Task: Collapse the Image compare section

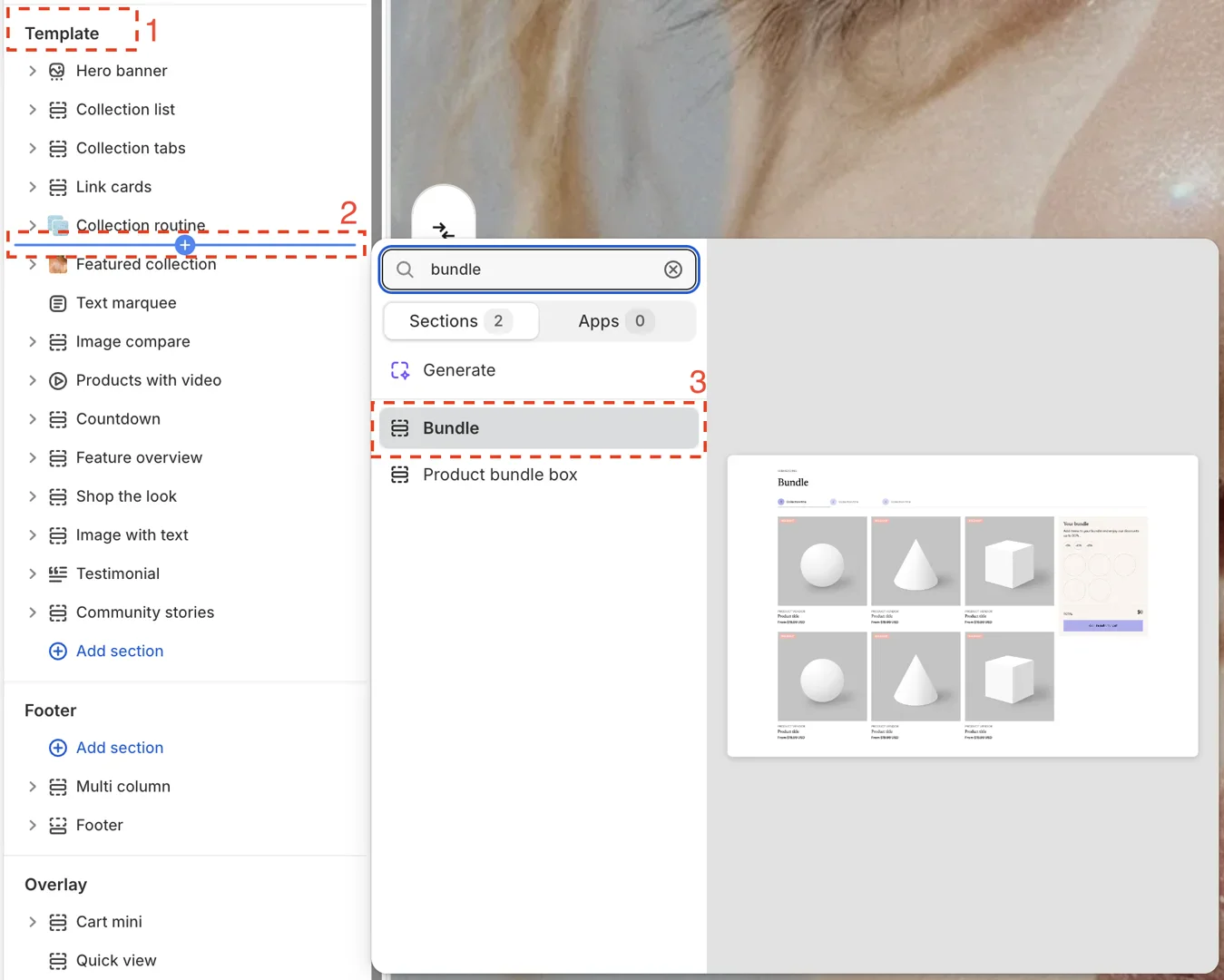Action: point(33,342)
